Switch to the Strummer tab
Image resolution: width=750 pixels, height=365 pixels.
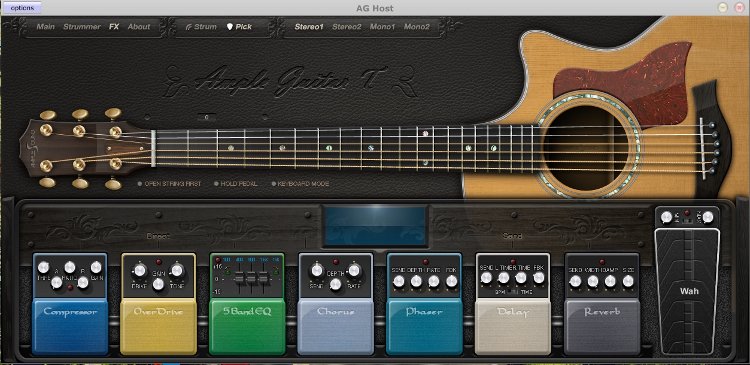pyautogui.click(x=82, y=27)
